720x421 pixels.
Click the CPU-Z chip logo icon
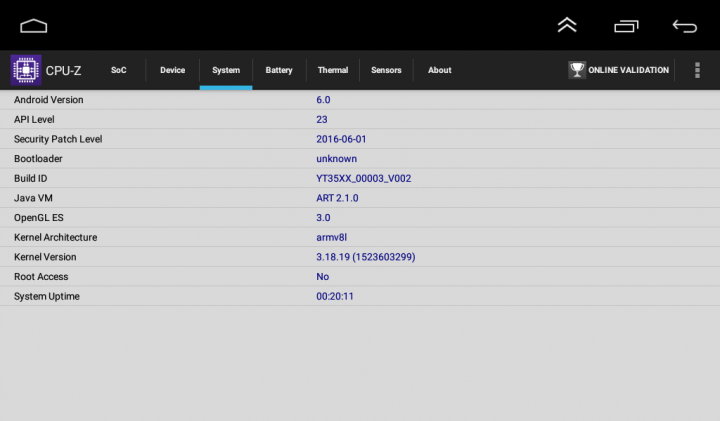[26, 70]
